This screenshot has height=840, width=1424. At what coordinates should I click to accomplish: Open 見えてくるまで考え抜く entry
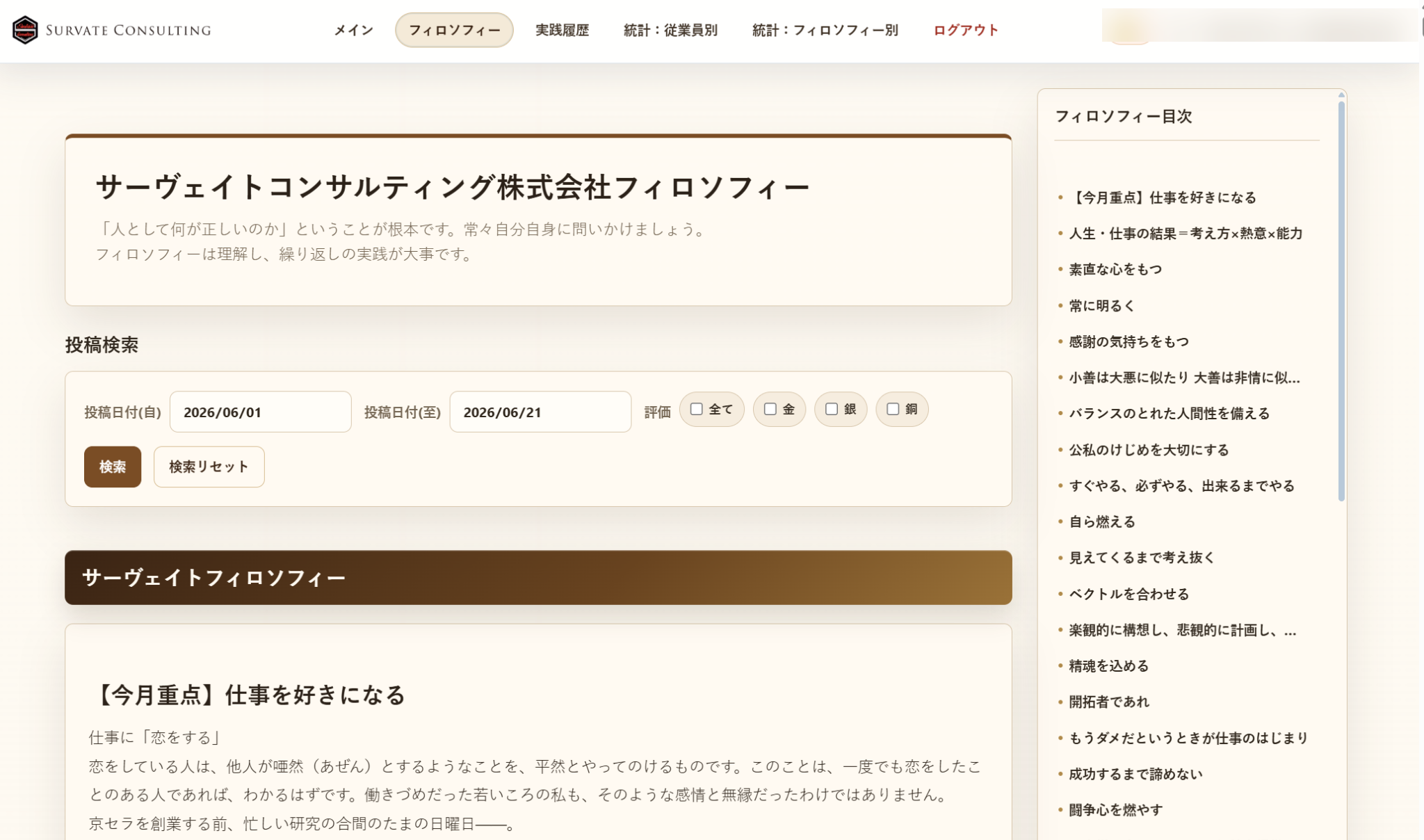pos(1142,558)
